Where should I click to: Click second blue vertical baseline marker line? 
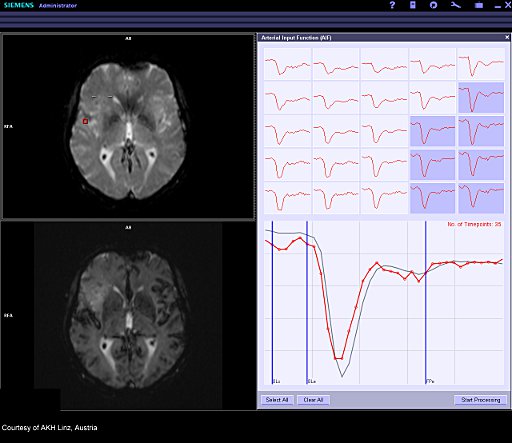click(x=307, y=302)
